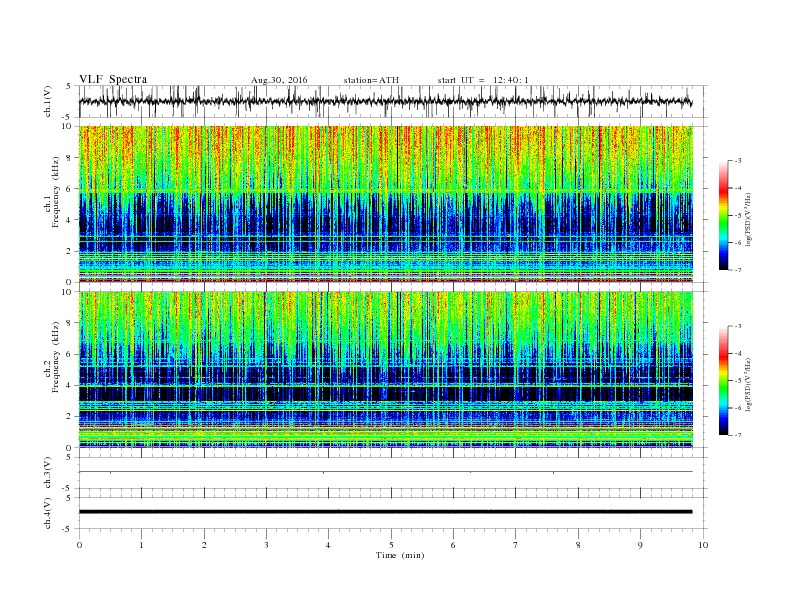Click the ch.1 Frequency (kHz) axis label
792x612 pixels.
(x=52, y=192)
